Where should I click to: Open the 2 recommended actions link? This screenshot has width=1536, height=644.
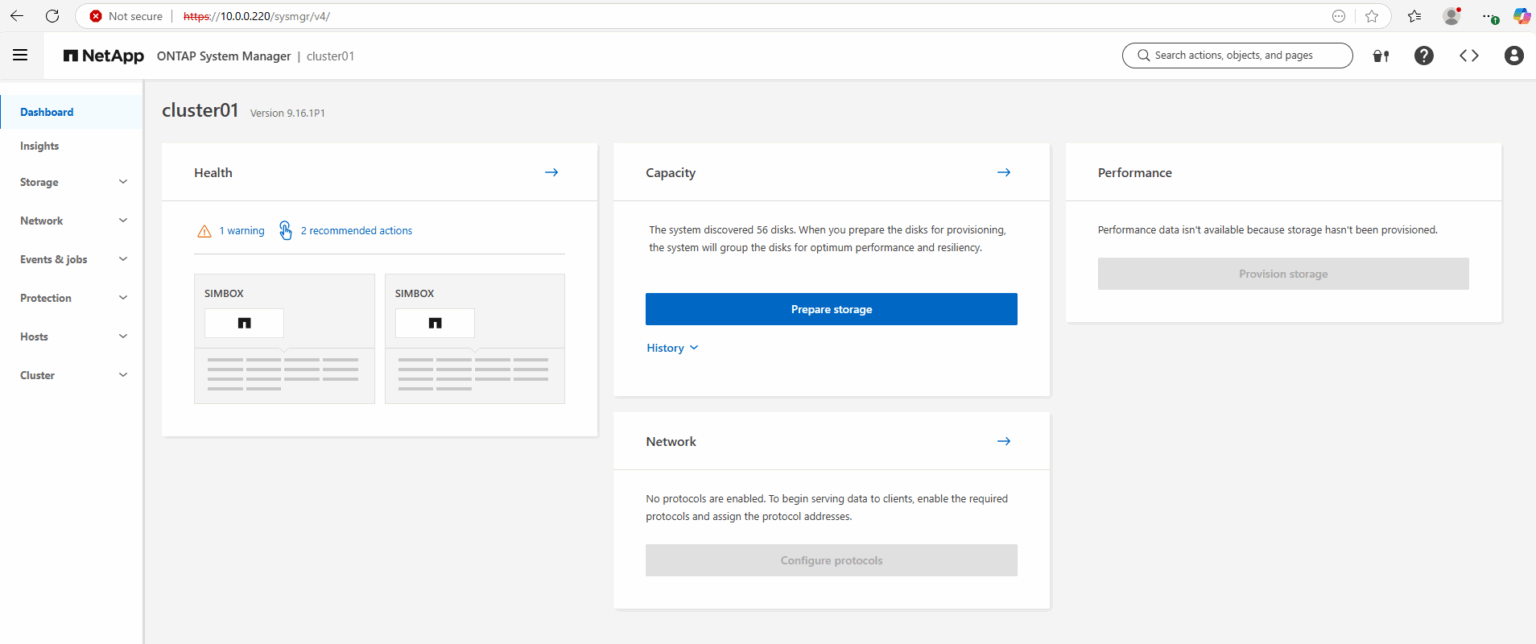(x=356, y=230)
